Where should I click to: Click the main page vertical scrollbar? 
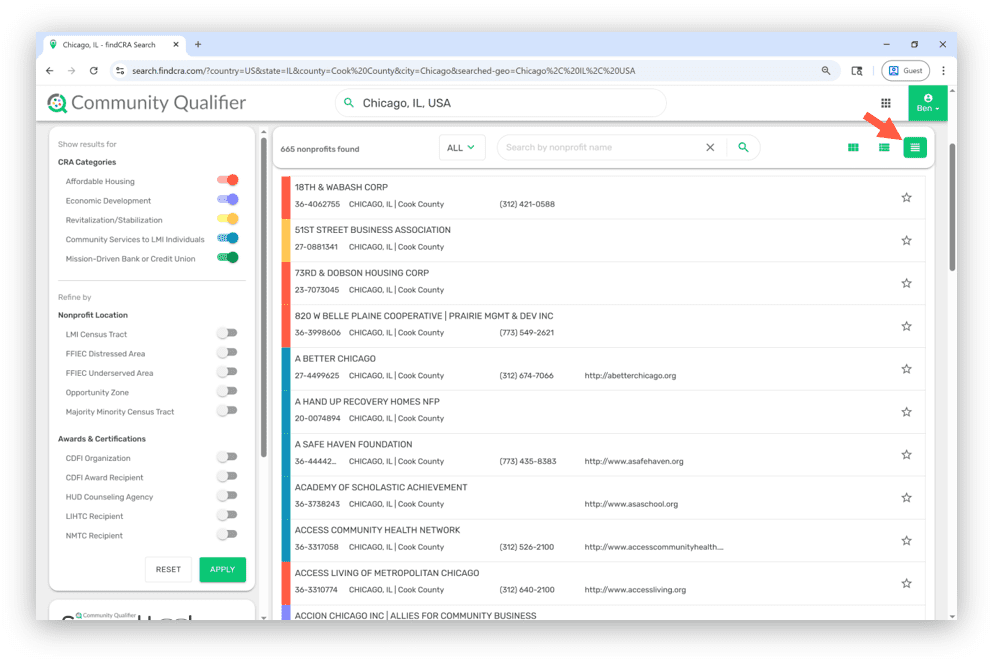coord(952,207)
